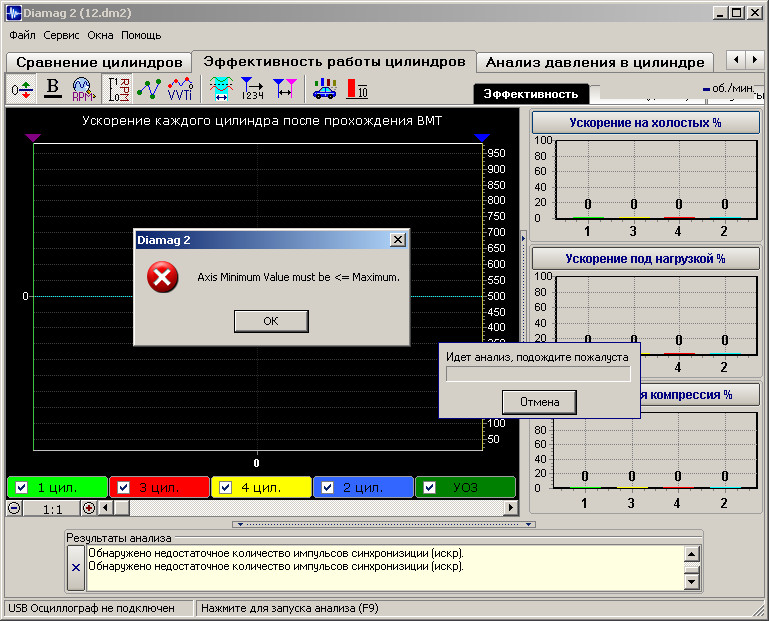Open the Файл menu
This screenshot has width=769, height=621.
(x=22, y=35)
